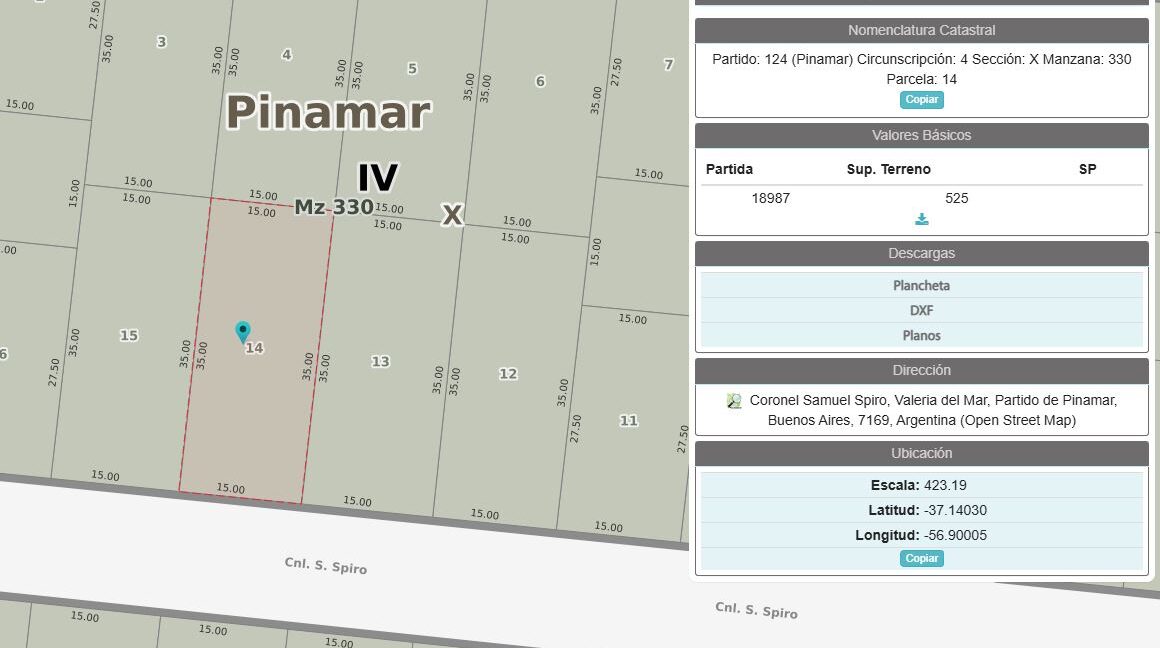
Task: Select parcel 13 on the map
Action: click(380, 361)
